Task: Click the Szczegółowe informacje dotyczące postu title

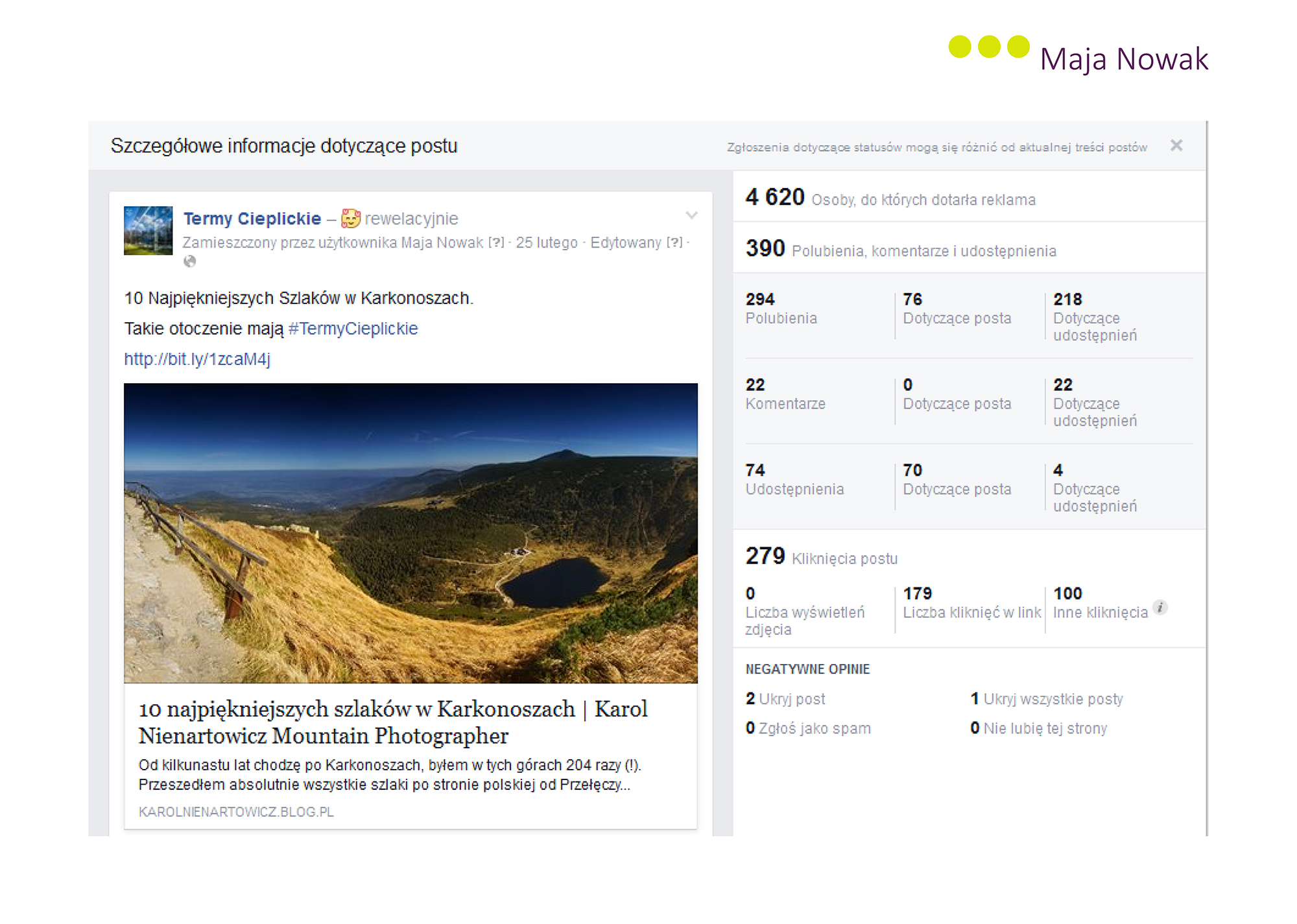Action: click(x=284, y=146)
